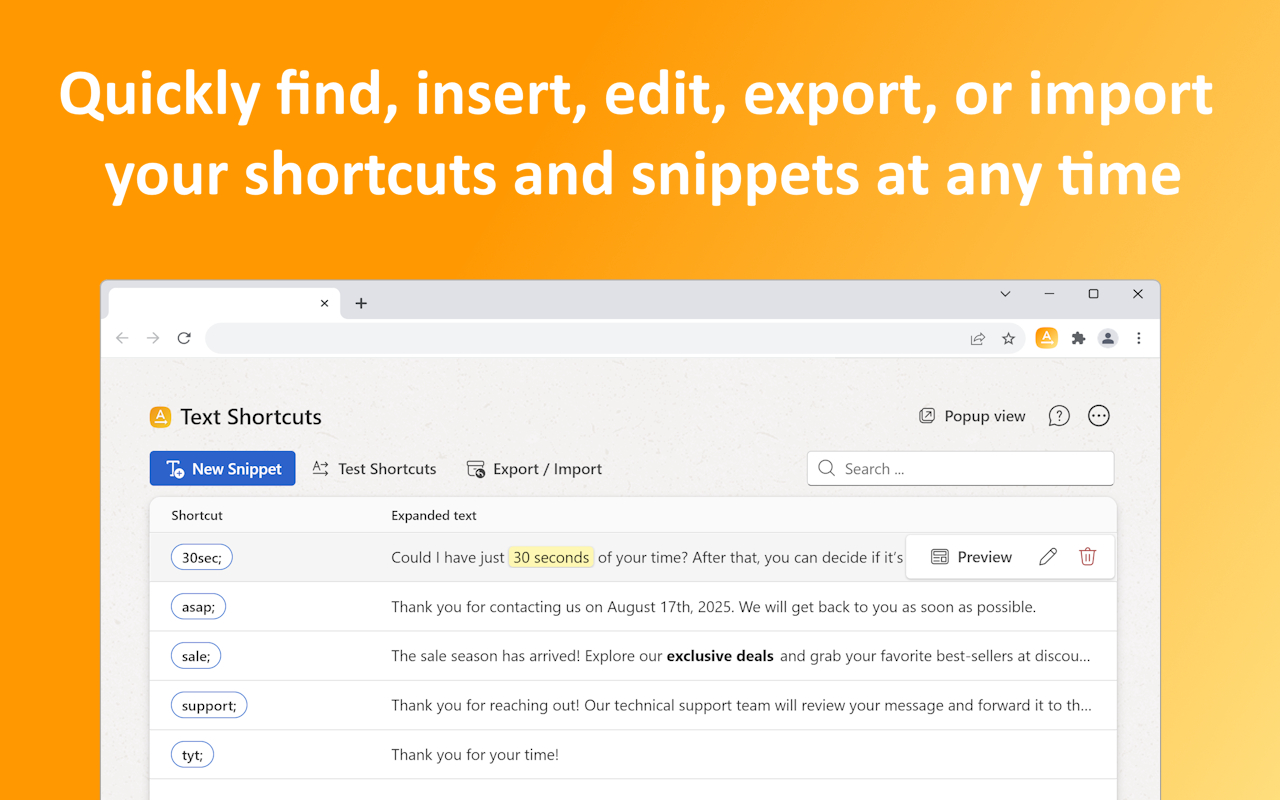This screenshot has width=1280, height=800.
Task: Click the Text Shortcuts page title
Action: (x=251, y=417)
